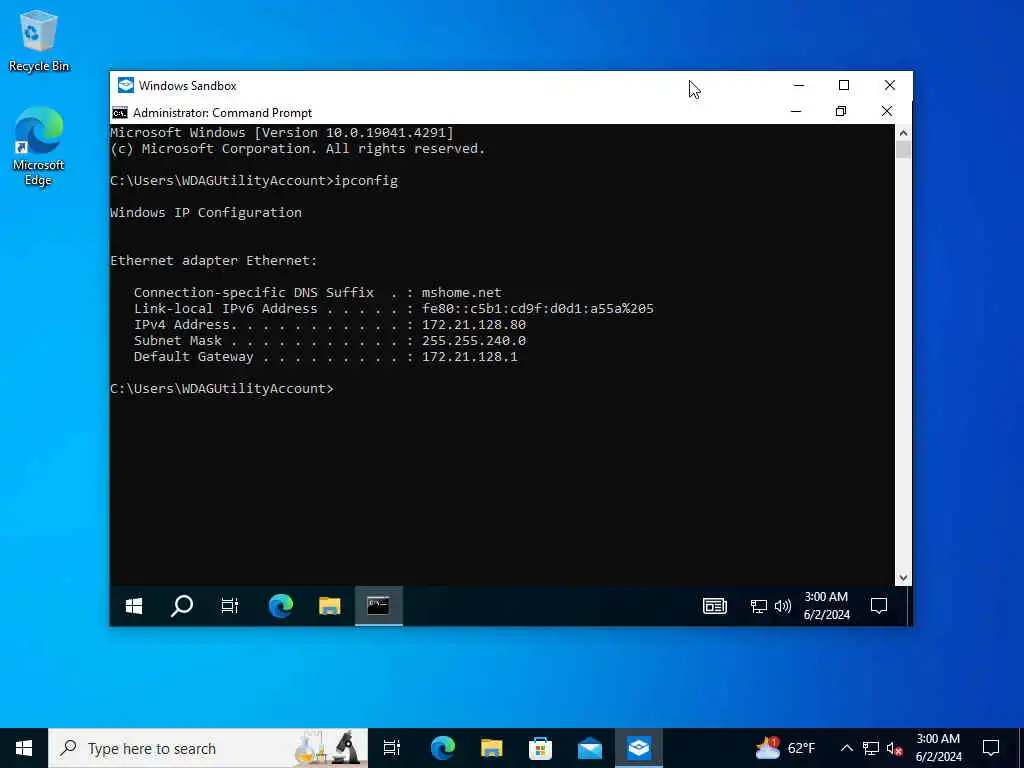Viewport: 1024px width, 768px height.
Task: Close the Windows Sandbox window
Action: click(889, 86)
